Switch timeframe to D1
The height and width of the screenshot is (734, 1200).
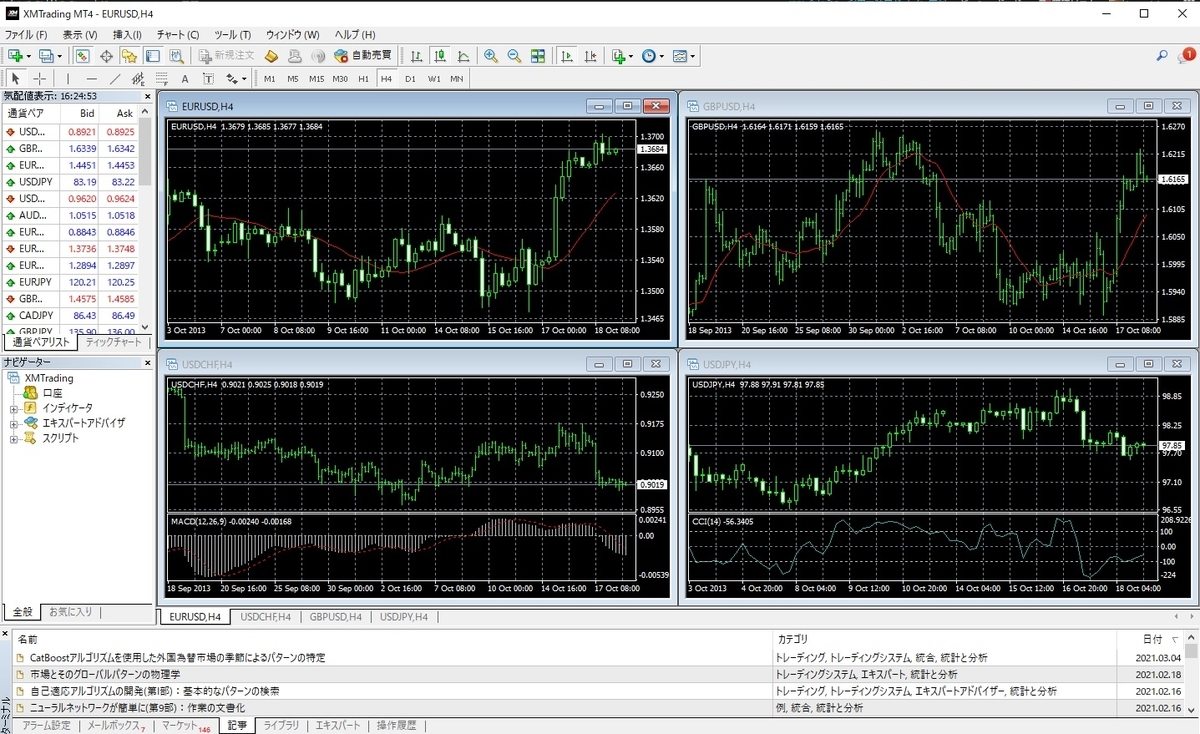[x=410, y=78]
